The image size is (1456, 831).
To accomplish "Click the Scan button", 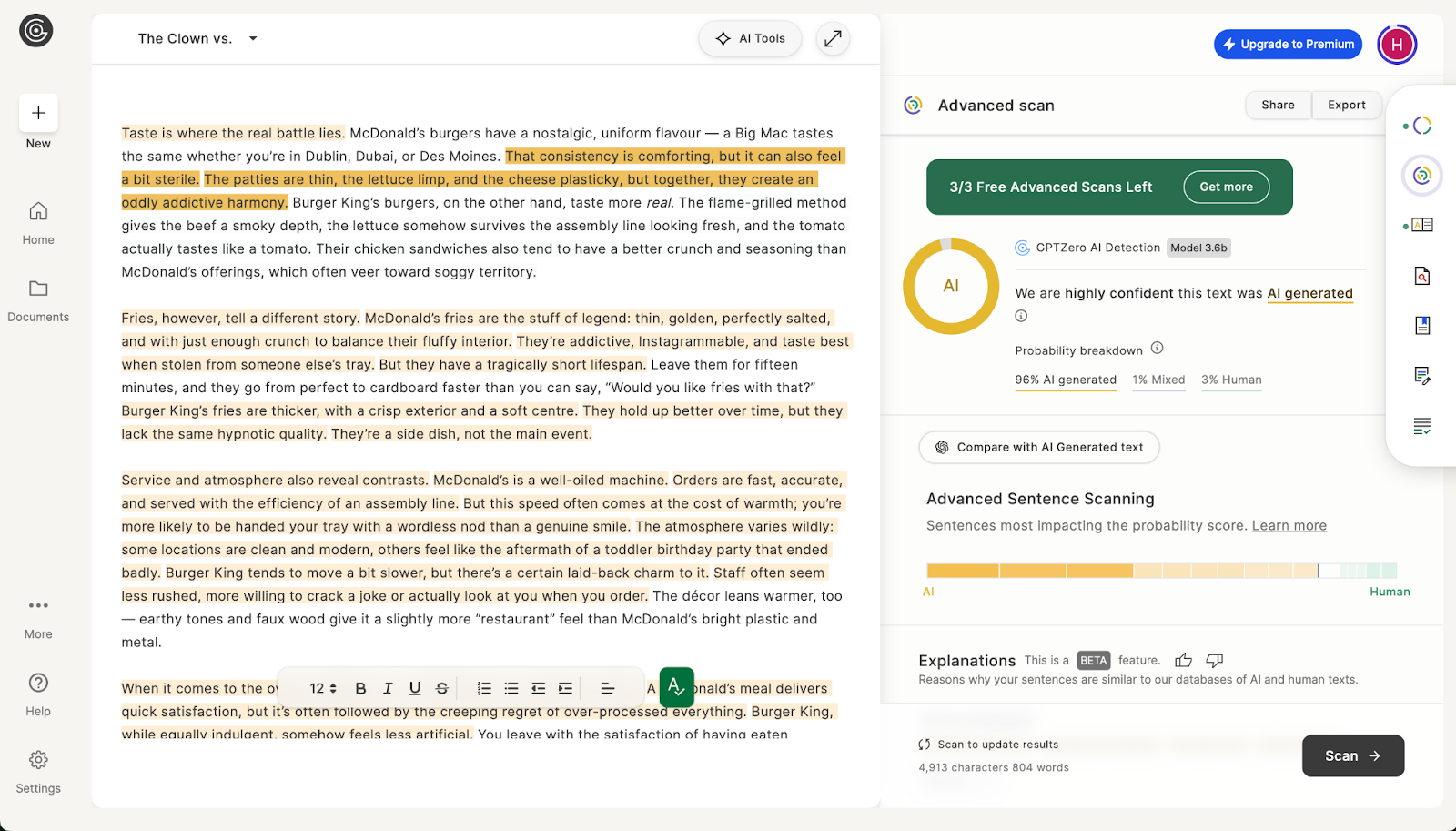I will coord(1352,755).
